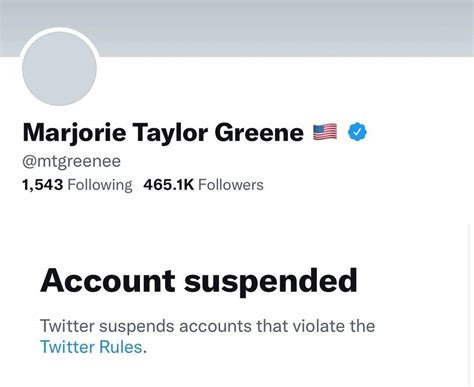Viewport: 474px width, 387px height.
Task: Click the 1,543 count number
Action: pyautogui.click(x=43, y=185)
